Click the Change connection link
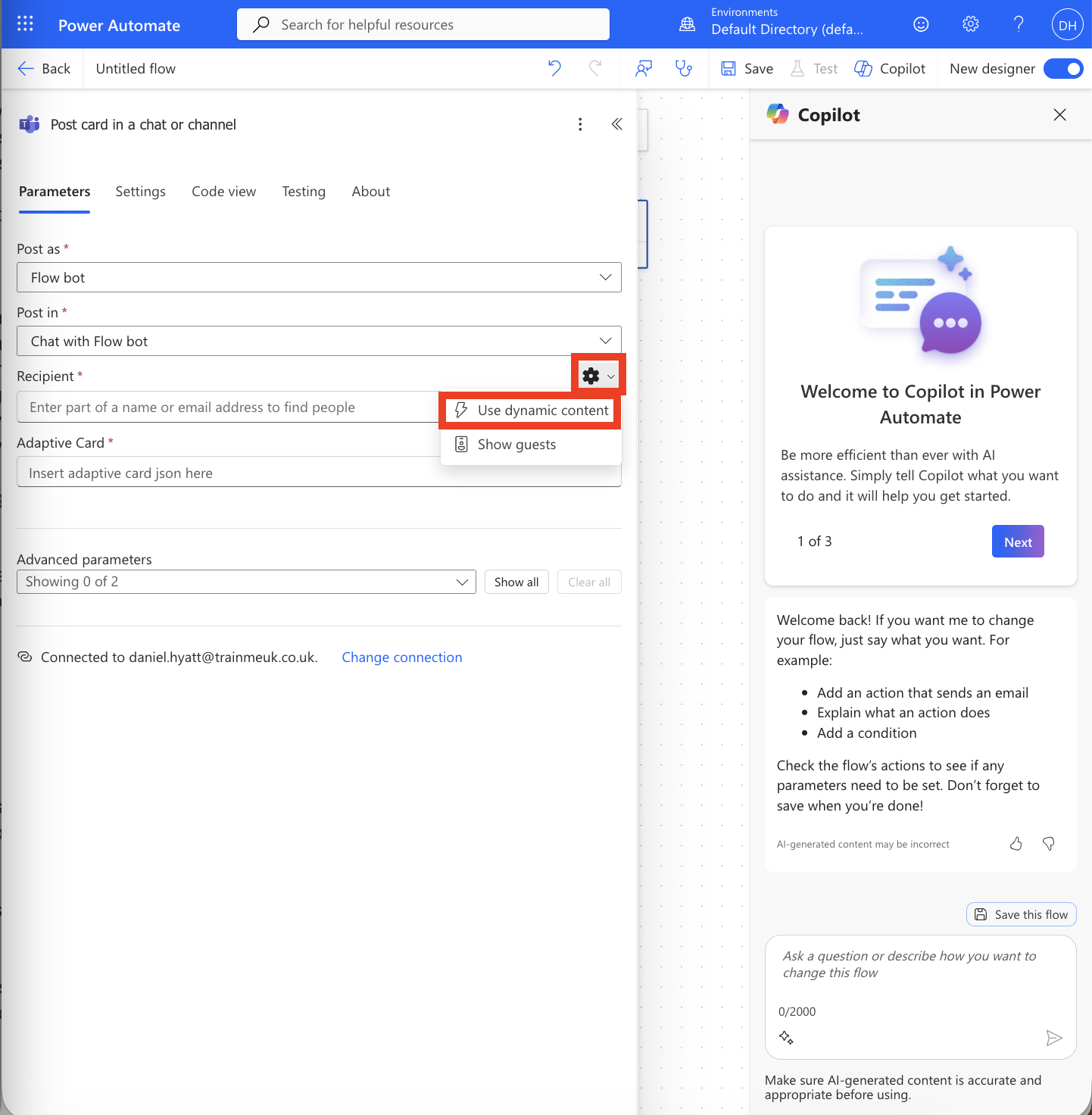1092x1115 pixels. pos(401,657)
